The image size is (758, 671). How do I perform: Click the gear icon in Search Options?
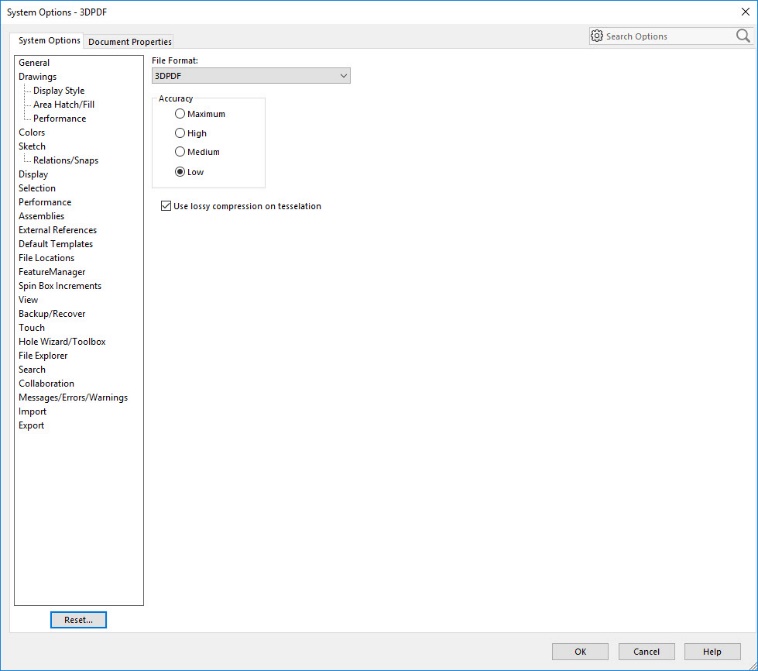597,36
